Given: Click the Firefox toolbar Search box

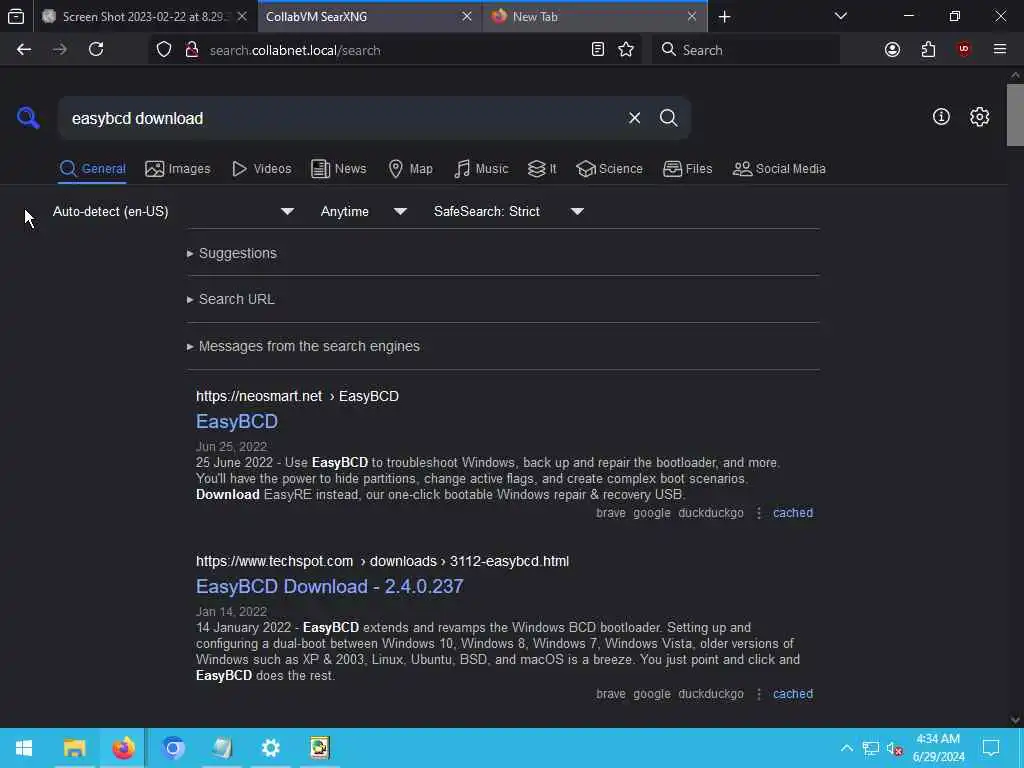Looking at the screenshot, I should pos(746,50).
